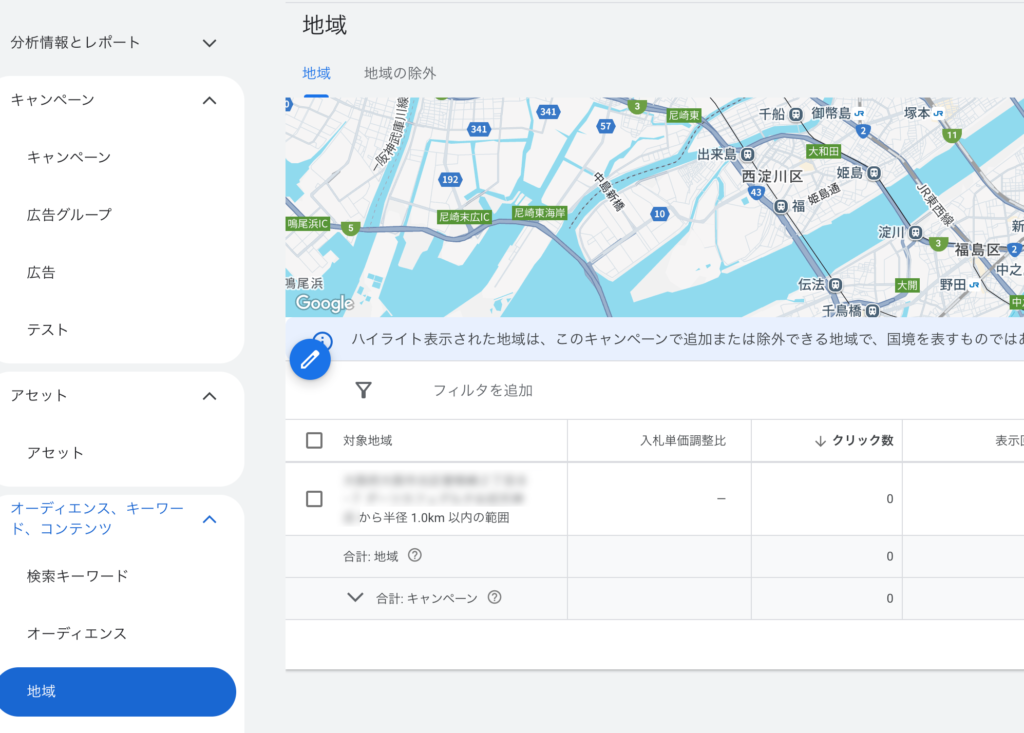Click the 鳴尾浜IC marker on map
This screenshot has height=733, width=1024.
pyautogui.click(x=308, y=223)
